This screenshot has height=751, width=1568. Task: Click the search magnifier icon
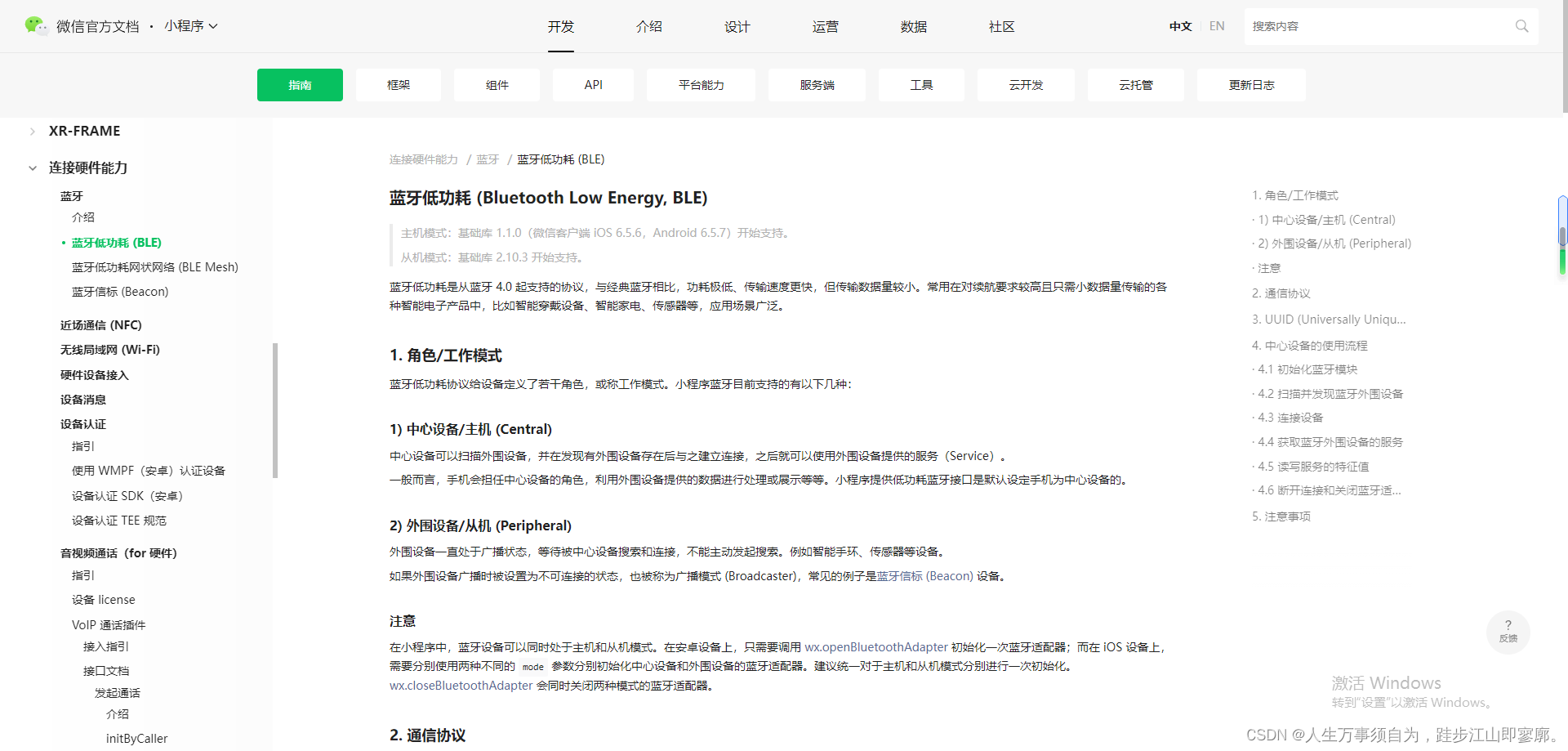[1521, 26]
